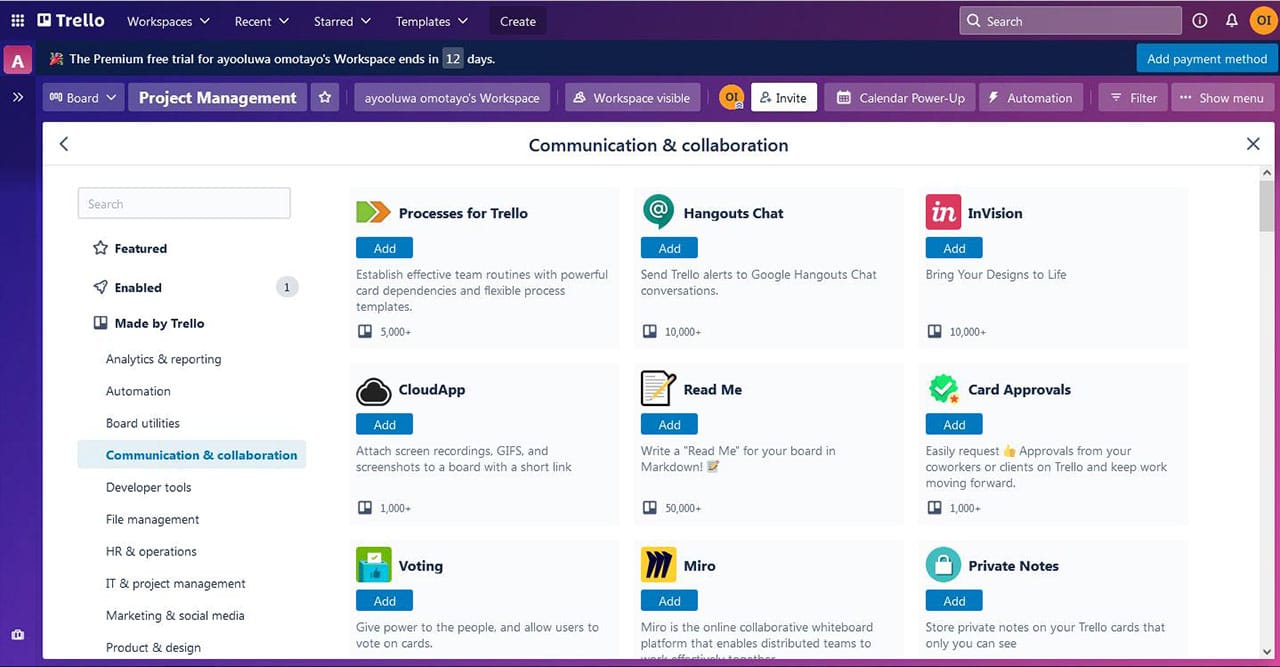Click the Project Management board title
1280x667 pixels.
(x=218, y=97)
